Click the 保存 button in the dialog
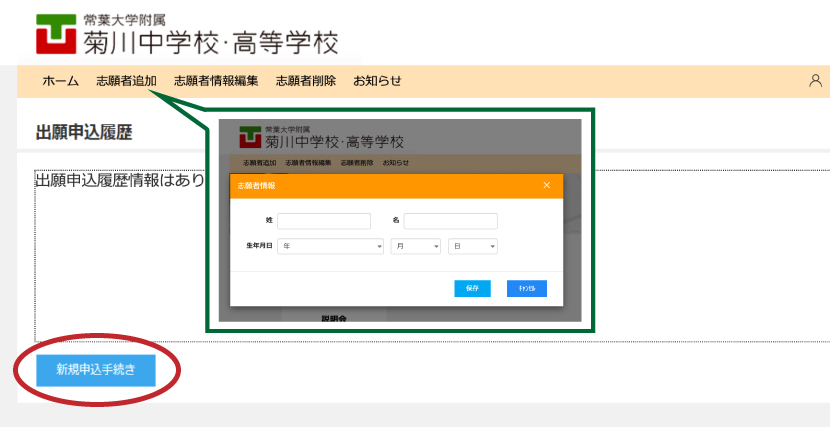830x427 pixels. click(x=472, y=288)
